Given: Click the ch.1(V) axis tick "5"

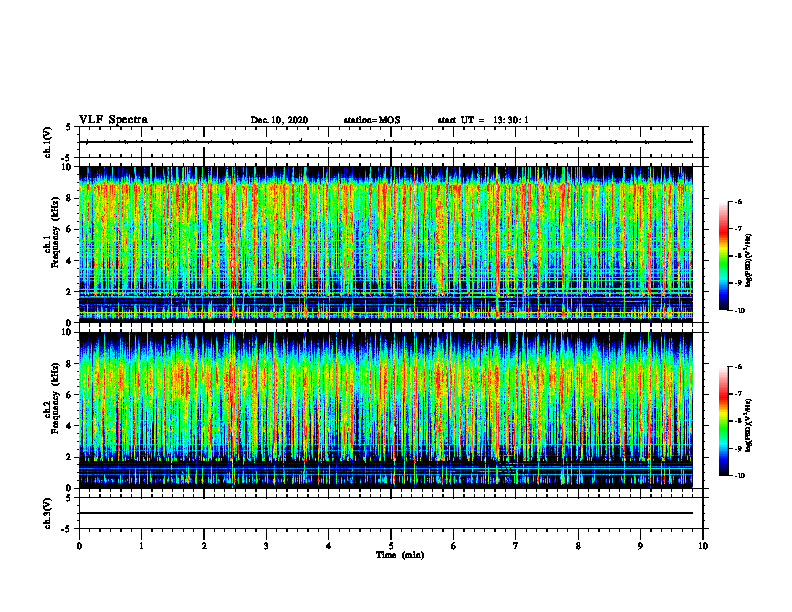Looking at the screenshot, I should [69, 127].
